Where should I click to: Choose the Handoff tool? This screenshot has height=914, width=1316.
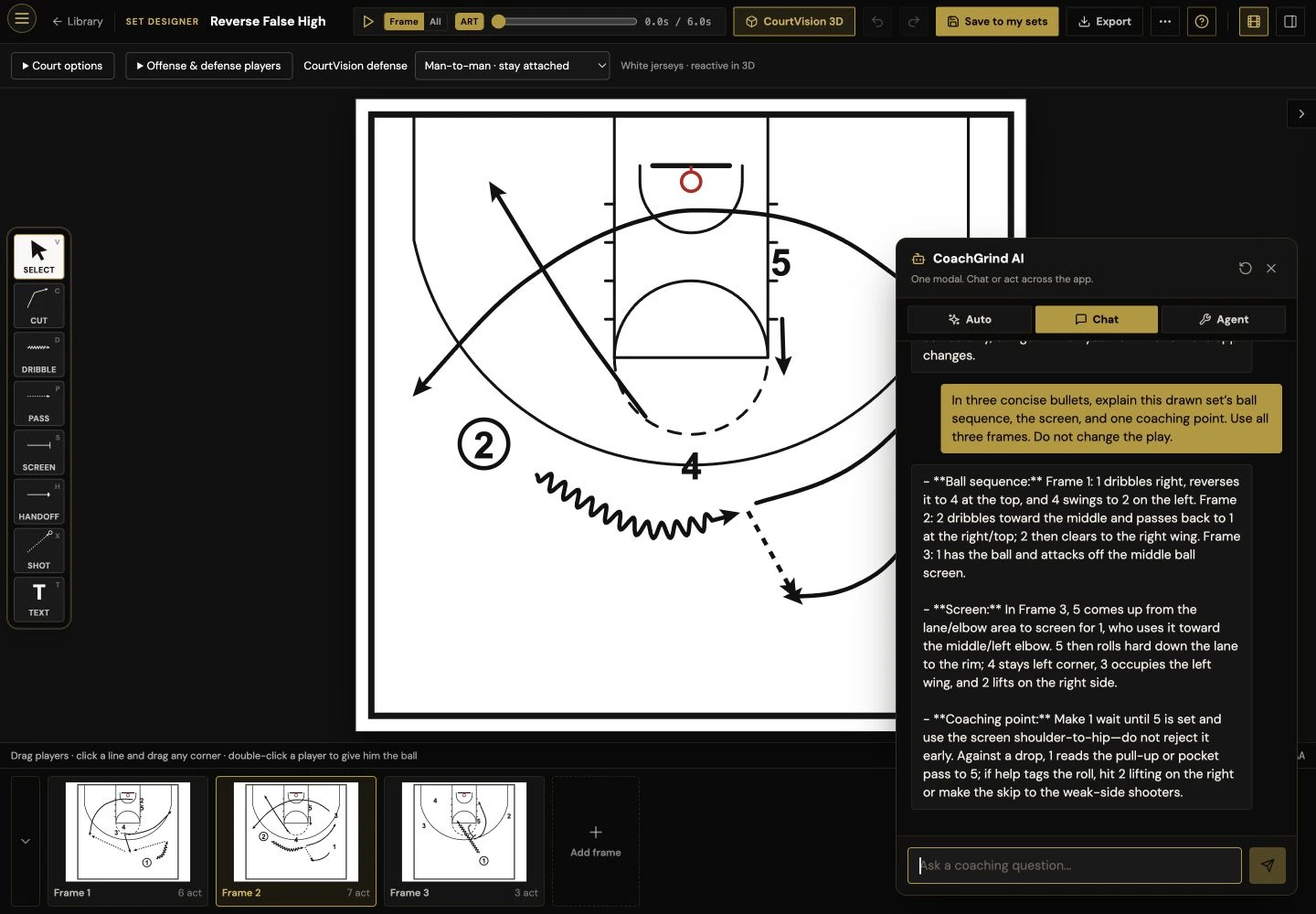(x=38, y=501)
